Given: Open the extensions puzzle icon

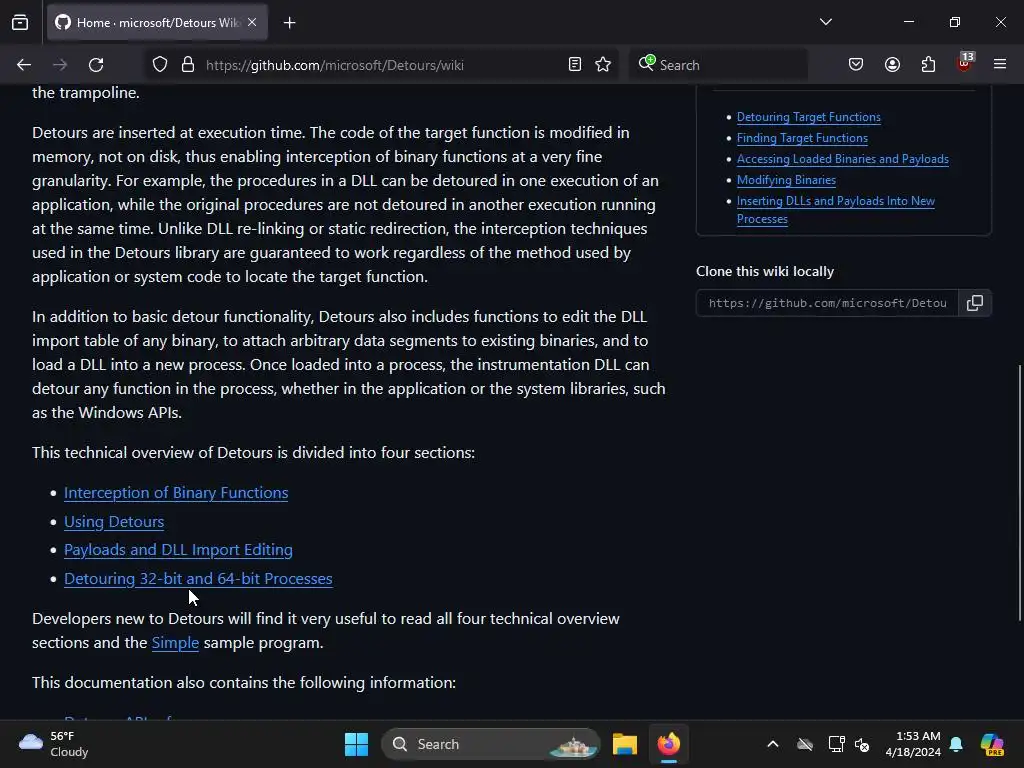Looking at the screenshot, I should click(928, 65).
